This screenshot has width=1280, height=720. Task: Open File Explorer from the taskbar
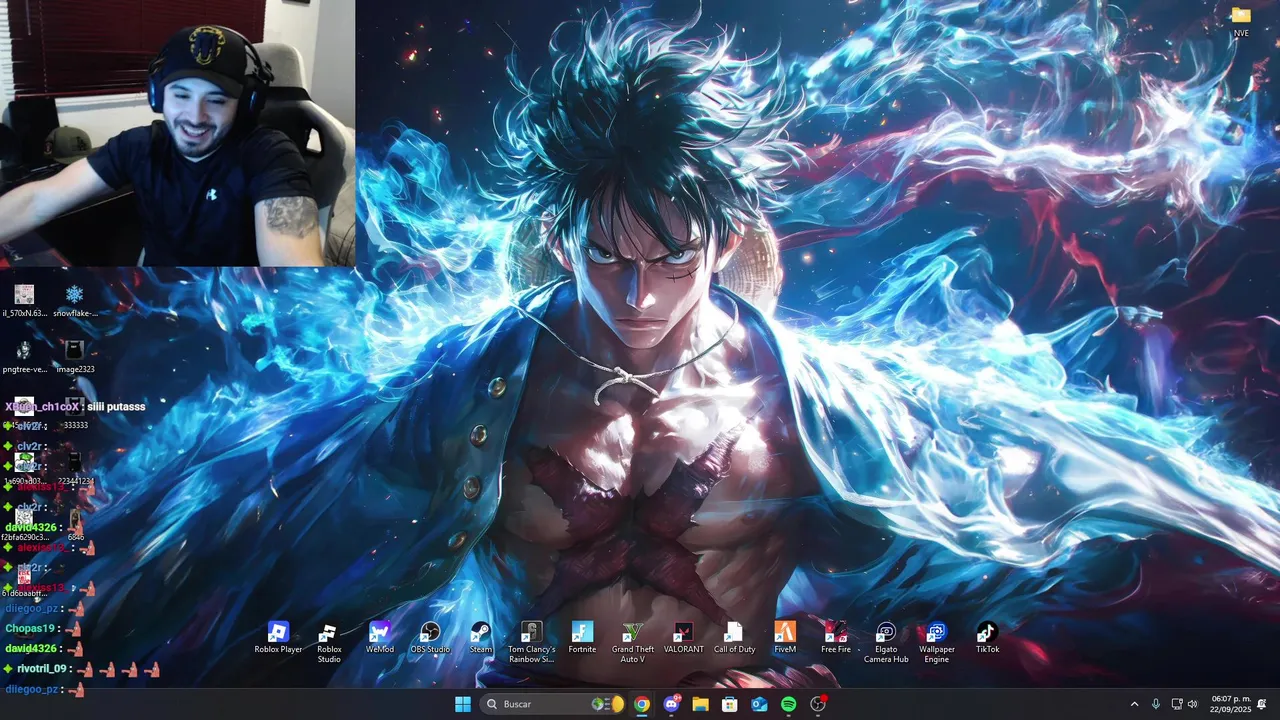(x=700, y=704)
